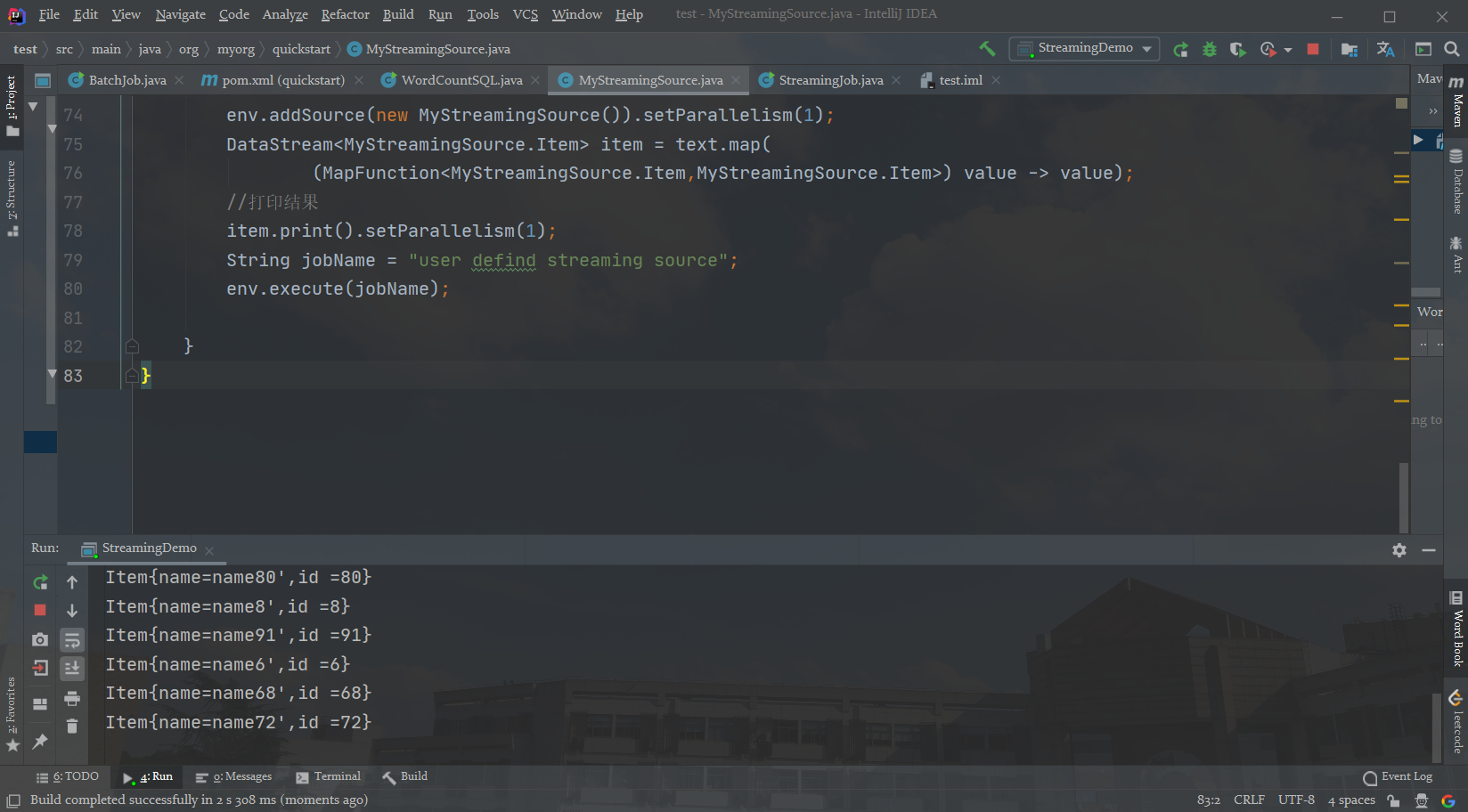Open Run panel settings gear
Image resolution: width=1468 pixels, height=812 pixels.
coord(1399,550)
